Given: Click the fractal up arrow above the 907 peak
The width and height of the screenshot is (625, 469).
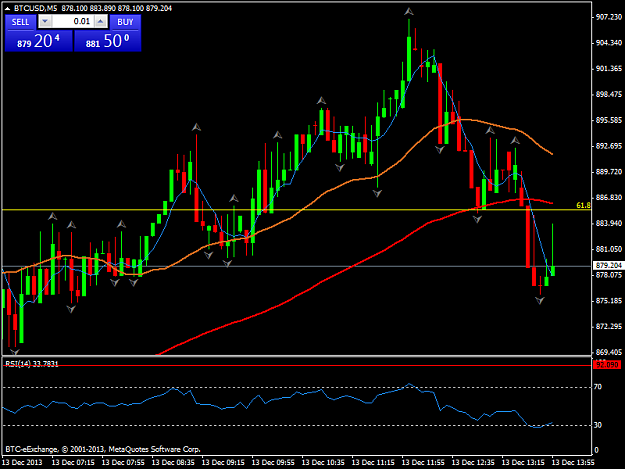Looking at the screenshot, I should (409, 12).
